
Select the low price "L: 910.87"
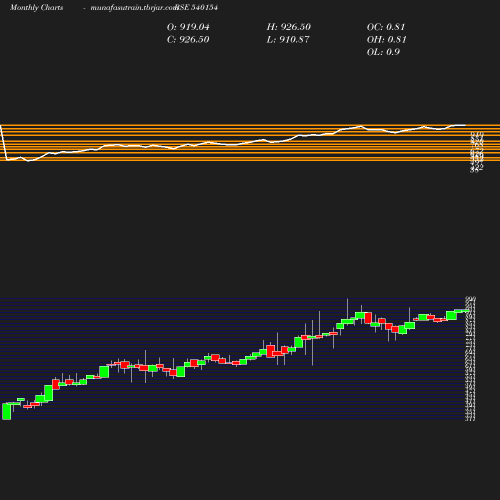[x=288, y=40]
